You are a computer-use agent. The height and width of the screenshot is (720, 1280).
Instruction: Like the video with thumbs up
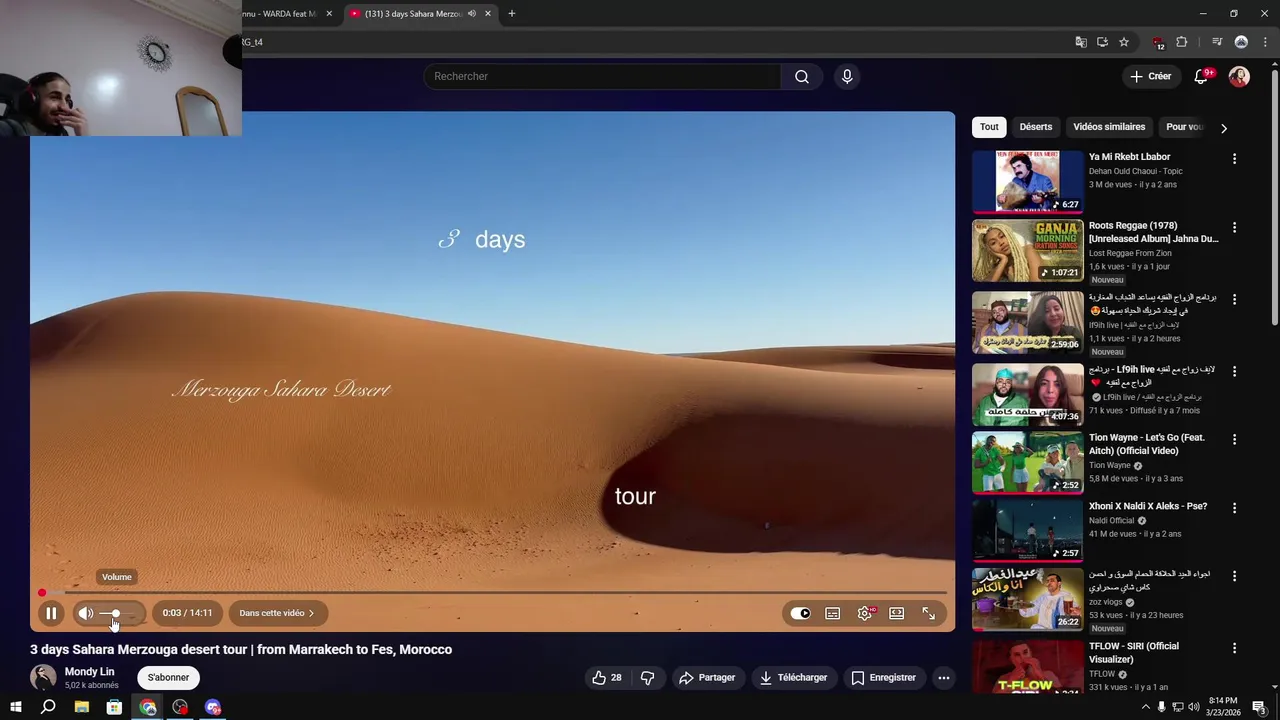(607, 678)
